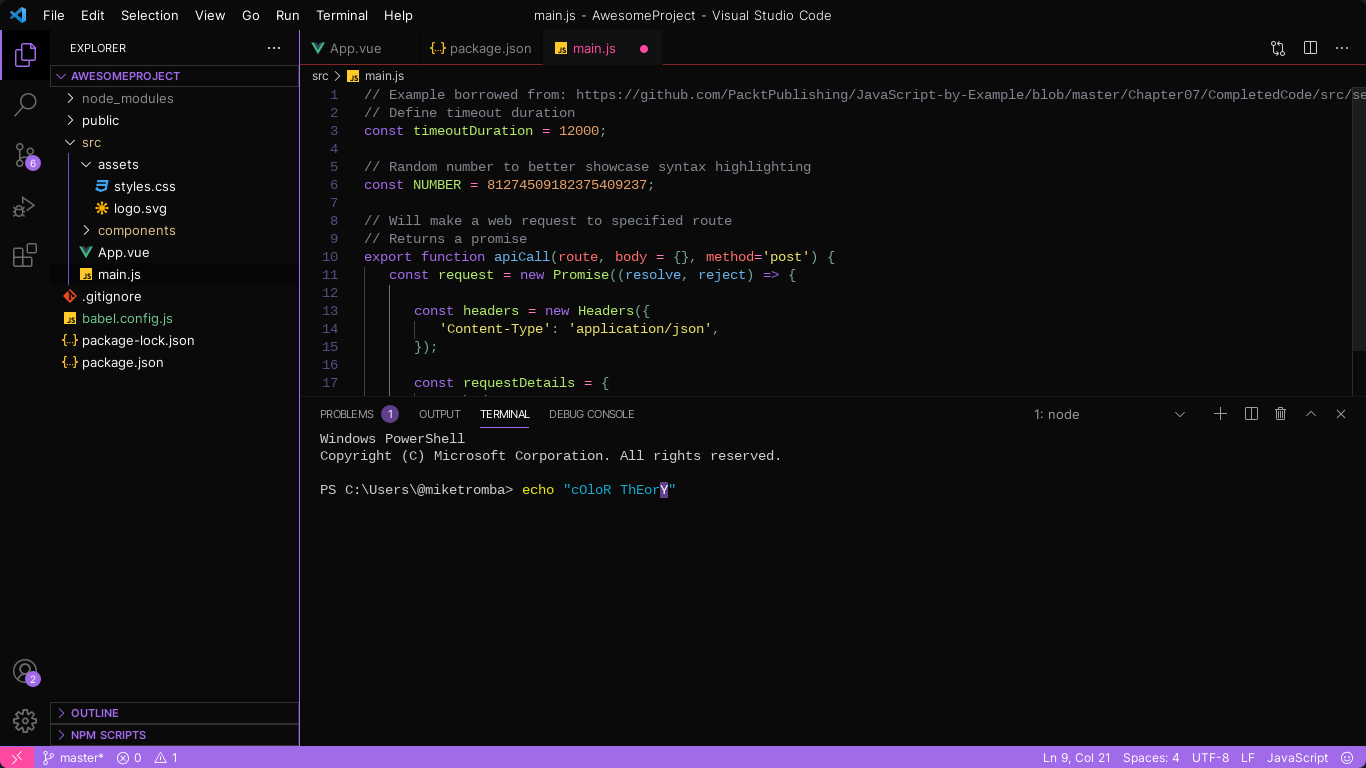Image resolution: width=1366 pixels, height=768 pixels.
Task: Click Ln 9, Col 21 status item
Action: click(x=1077, y=758)
